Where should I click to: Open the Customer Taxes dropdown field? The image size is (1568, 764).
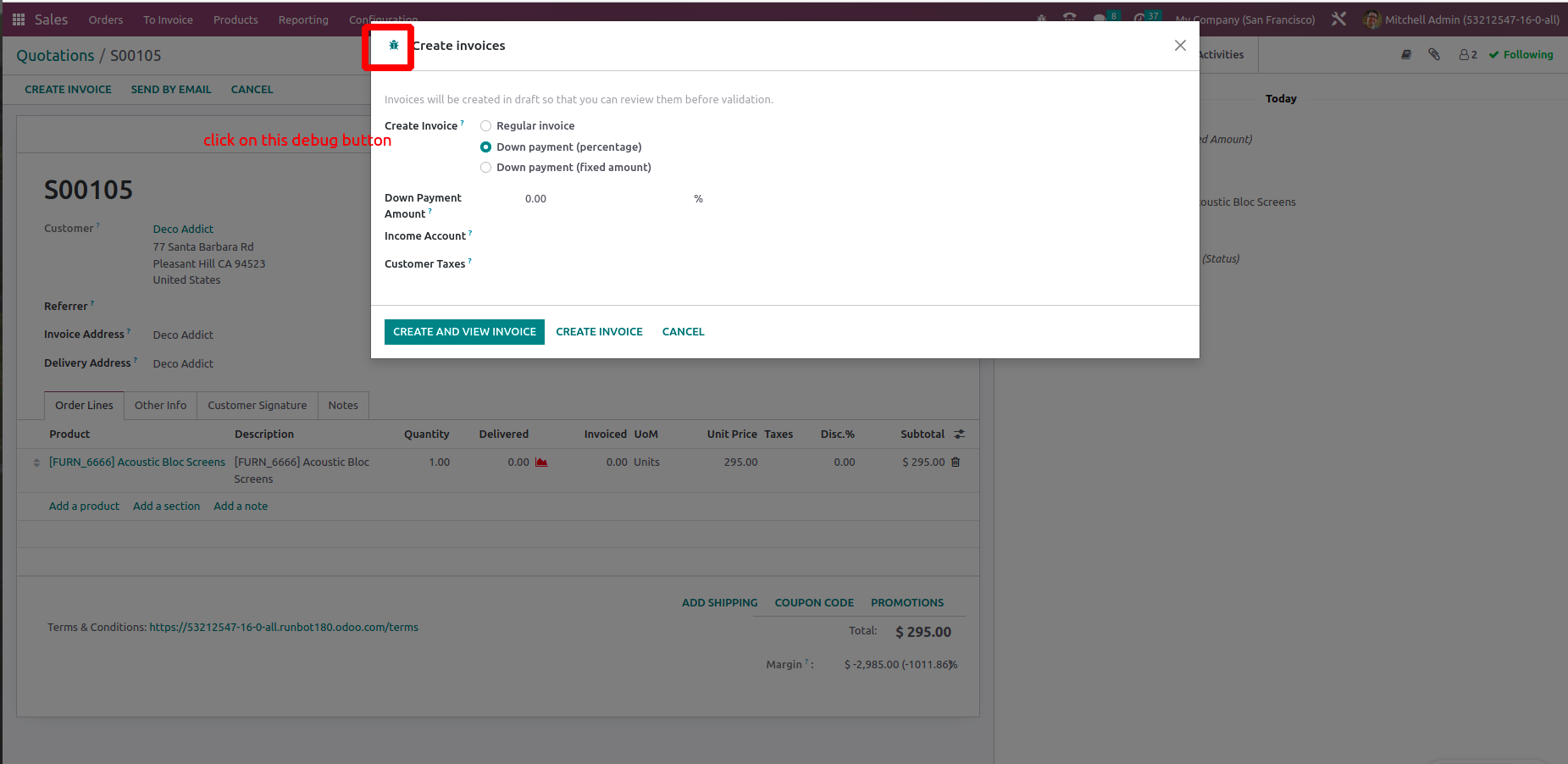point(610,264)
